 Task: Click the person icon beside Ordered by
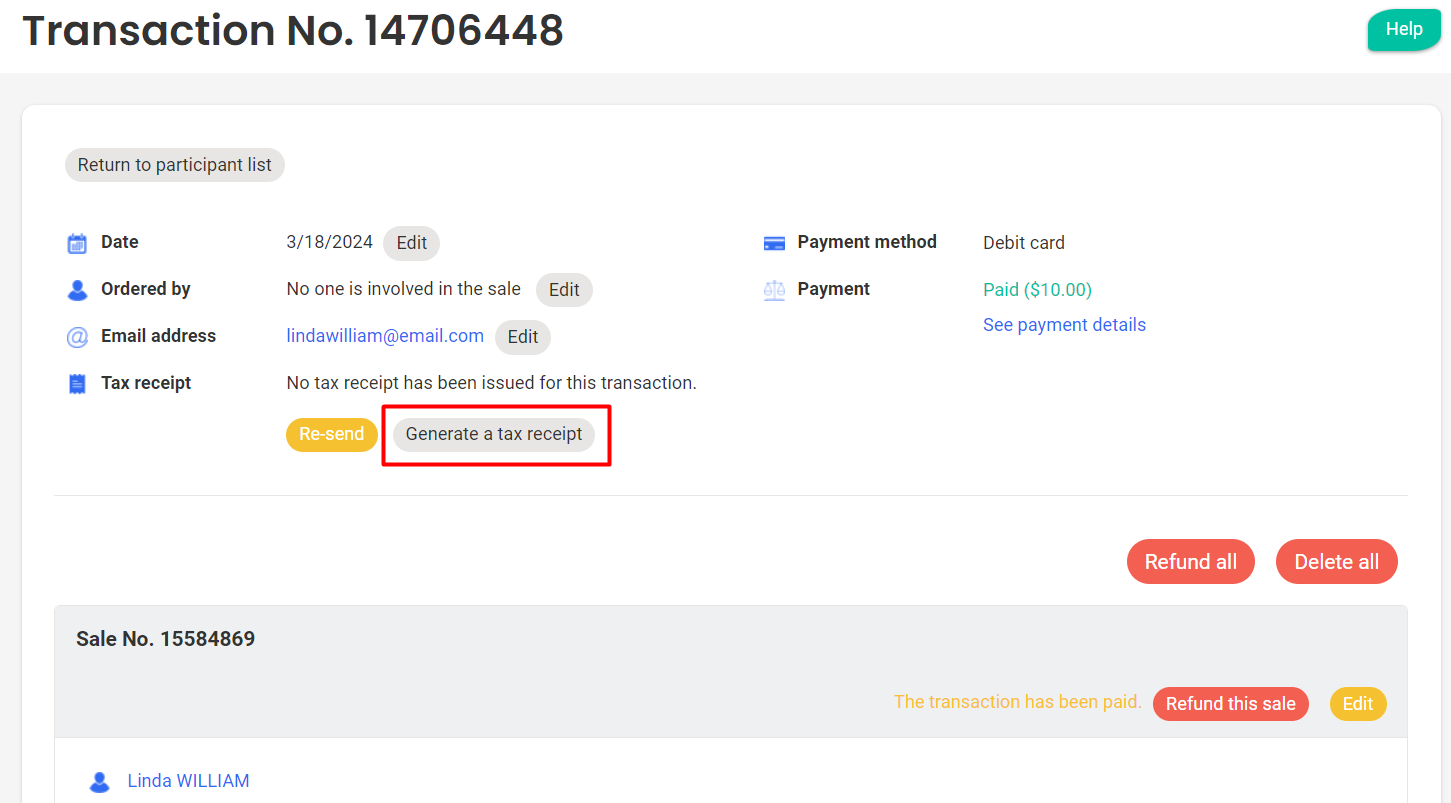pos(77,290)
